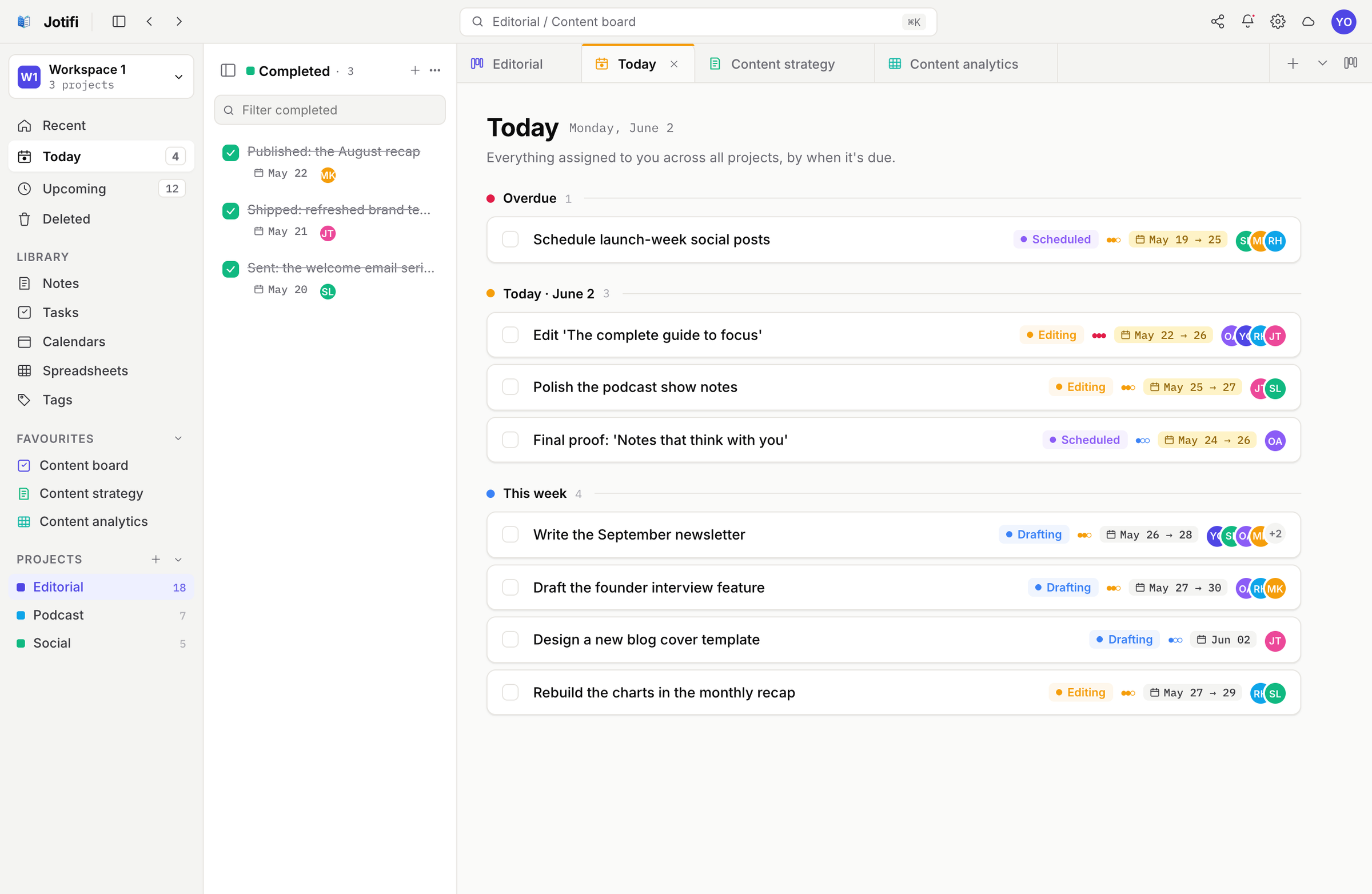1372x894 pixels.
Task: Collapse the Completed panel via panel icon
Action: point(228,70)
